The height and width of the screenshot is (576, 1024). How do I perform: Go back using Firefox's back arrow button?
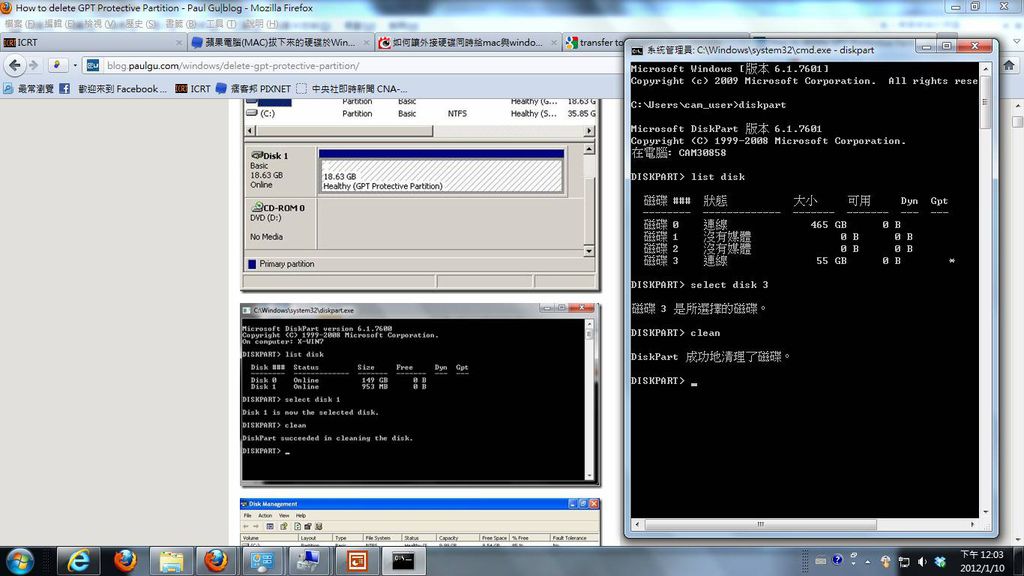point(14,65)
